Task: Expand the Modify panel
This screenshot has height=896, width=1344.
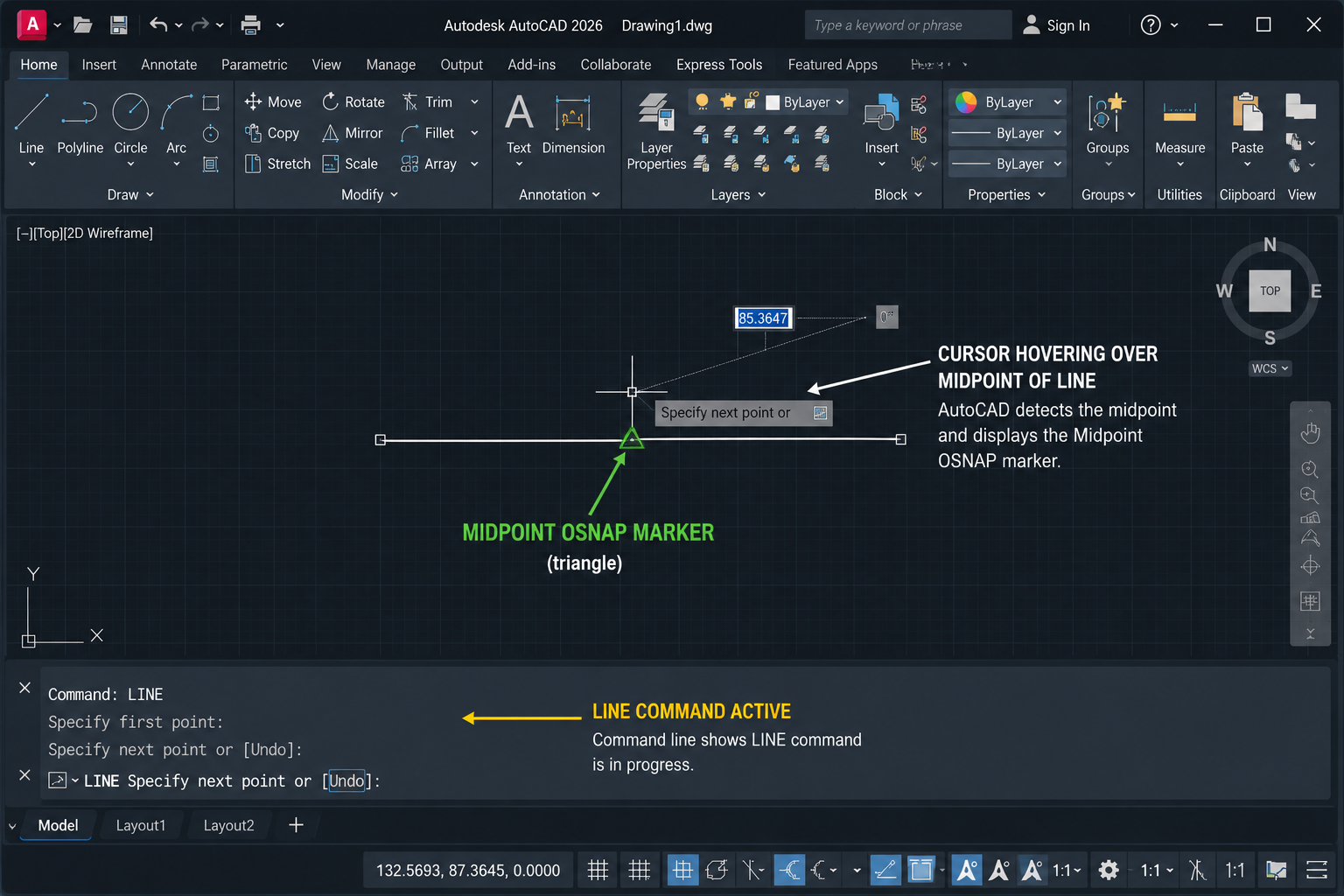Action: click(x=369, y=194)
